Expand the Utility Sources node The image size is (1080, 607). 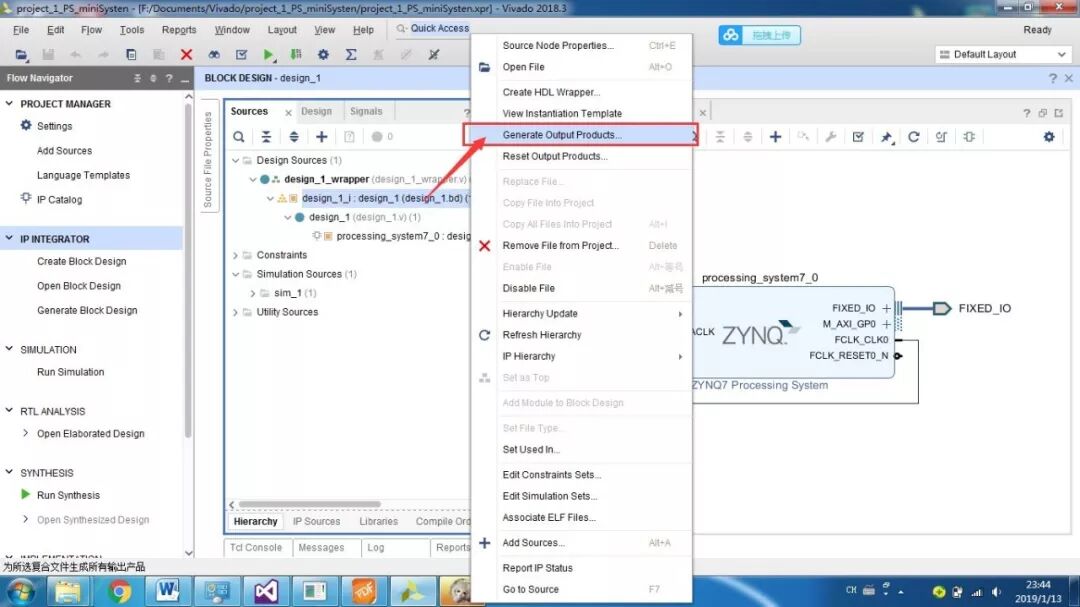[x=235, y=312]
